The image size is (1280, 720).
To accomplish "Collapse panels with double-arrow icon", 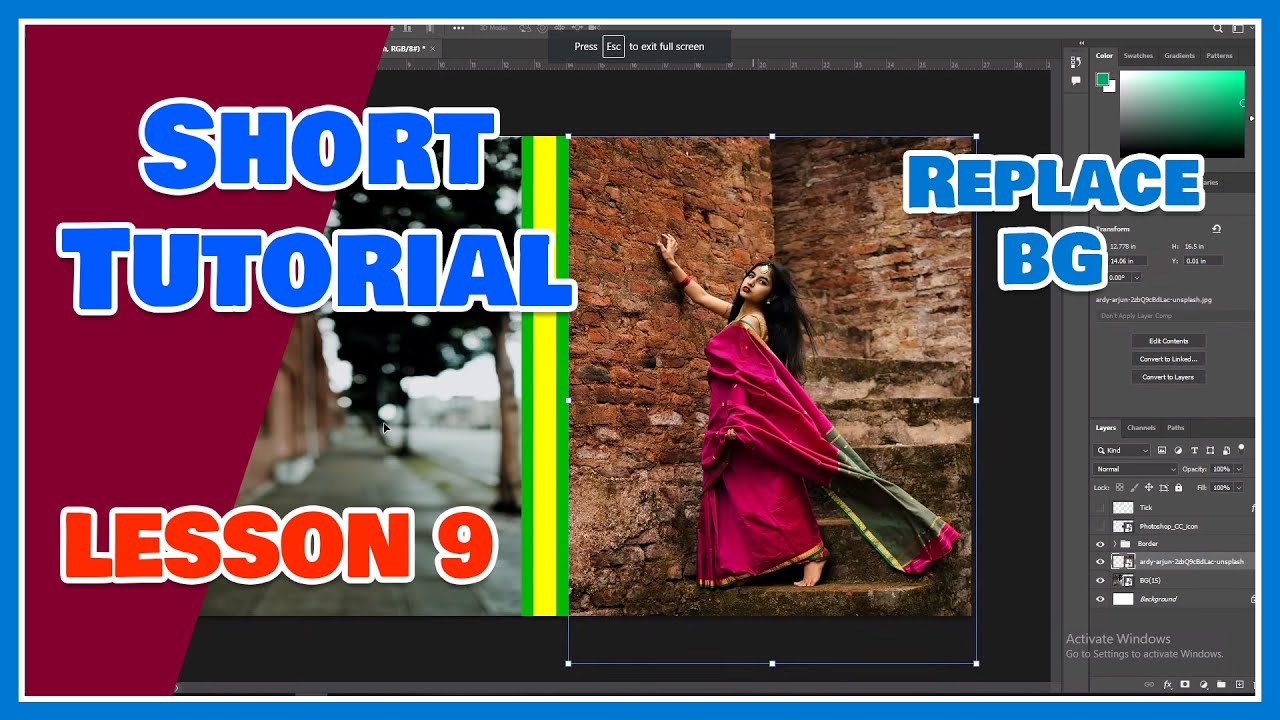I will (x=1082, y=43).
